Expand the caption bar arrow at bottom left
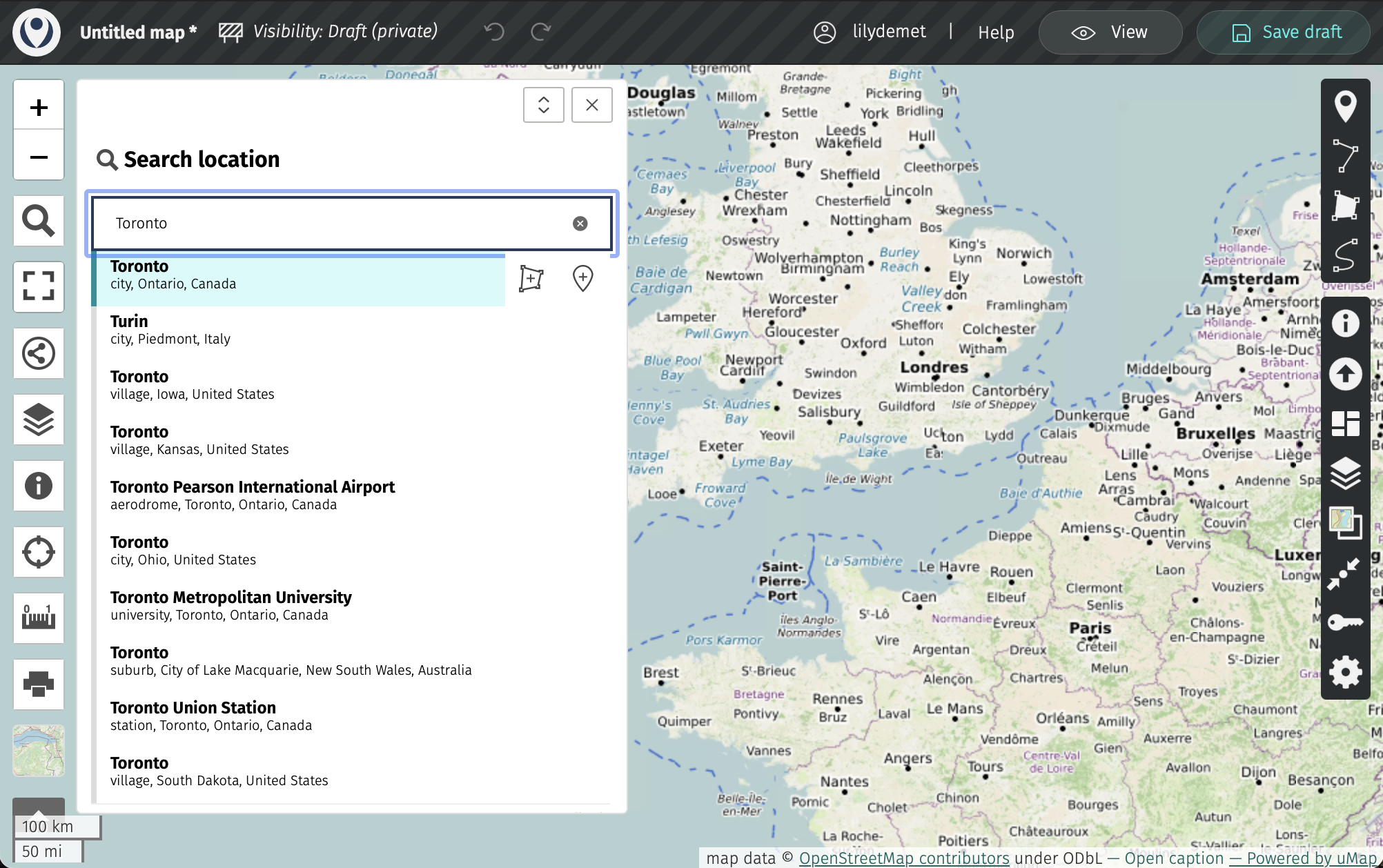1383x868 pixels. tap(39, 806)
